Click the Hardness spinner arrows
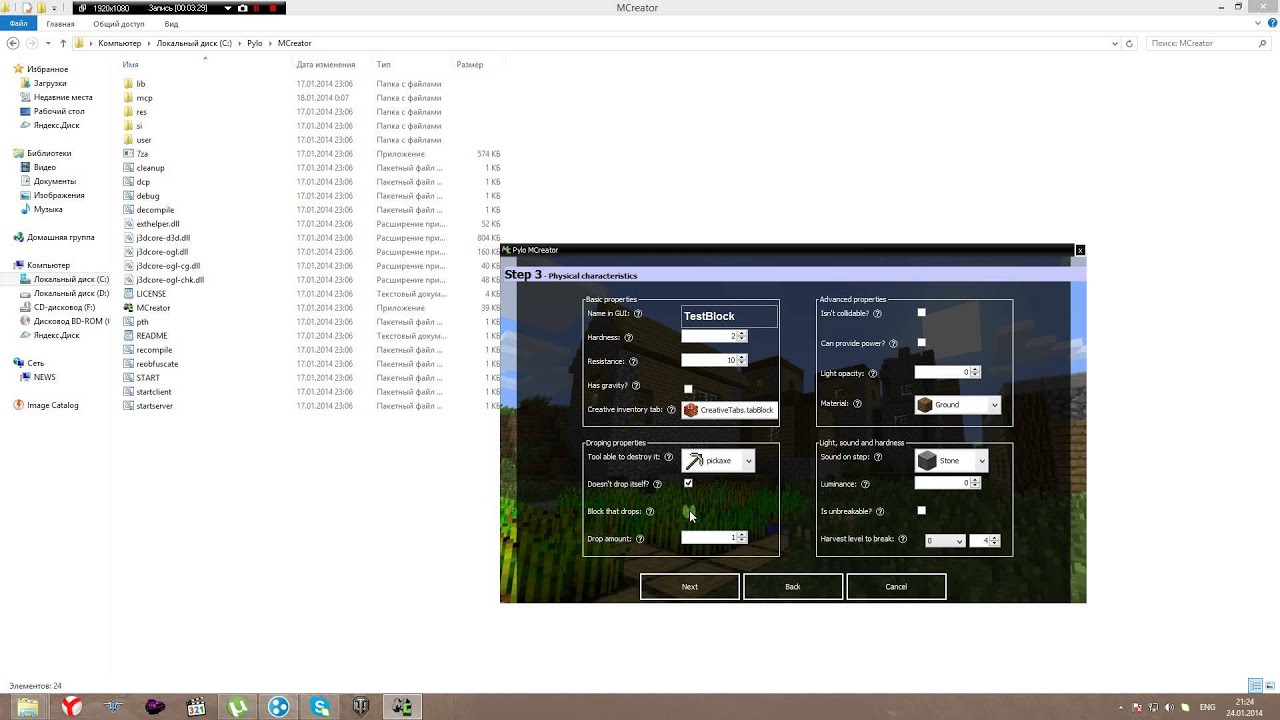 click(742, 337)
